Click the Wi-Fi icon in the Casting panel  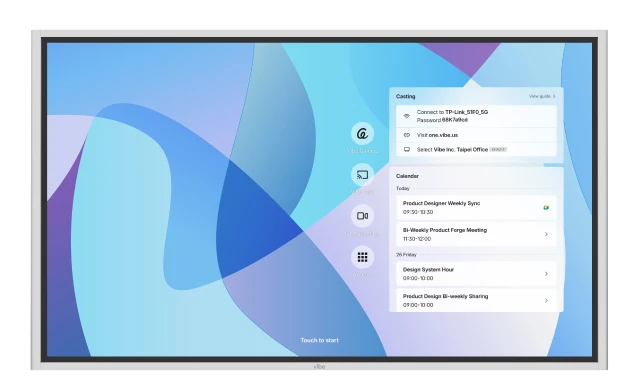[x=406, y=116]
